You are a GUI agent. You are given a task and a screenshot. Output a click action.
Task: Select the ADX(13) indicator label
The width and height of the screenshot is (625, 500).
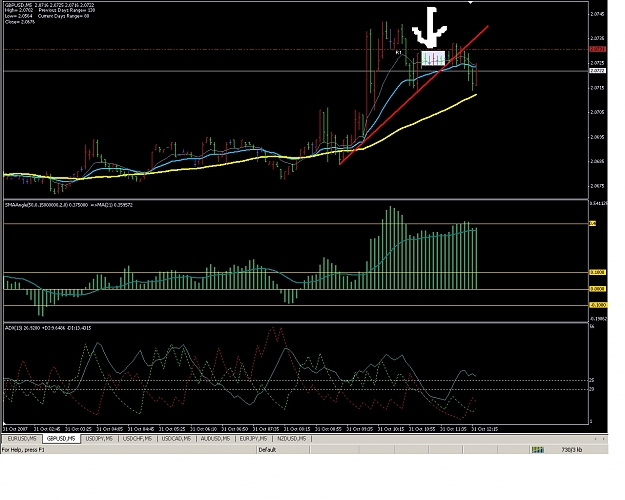click(x=48, y=328)
